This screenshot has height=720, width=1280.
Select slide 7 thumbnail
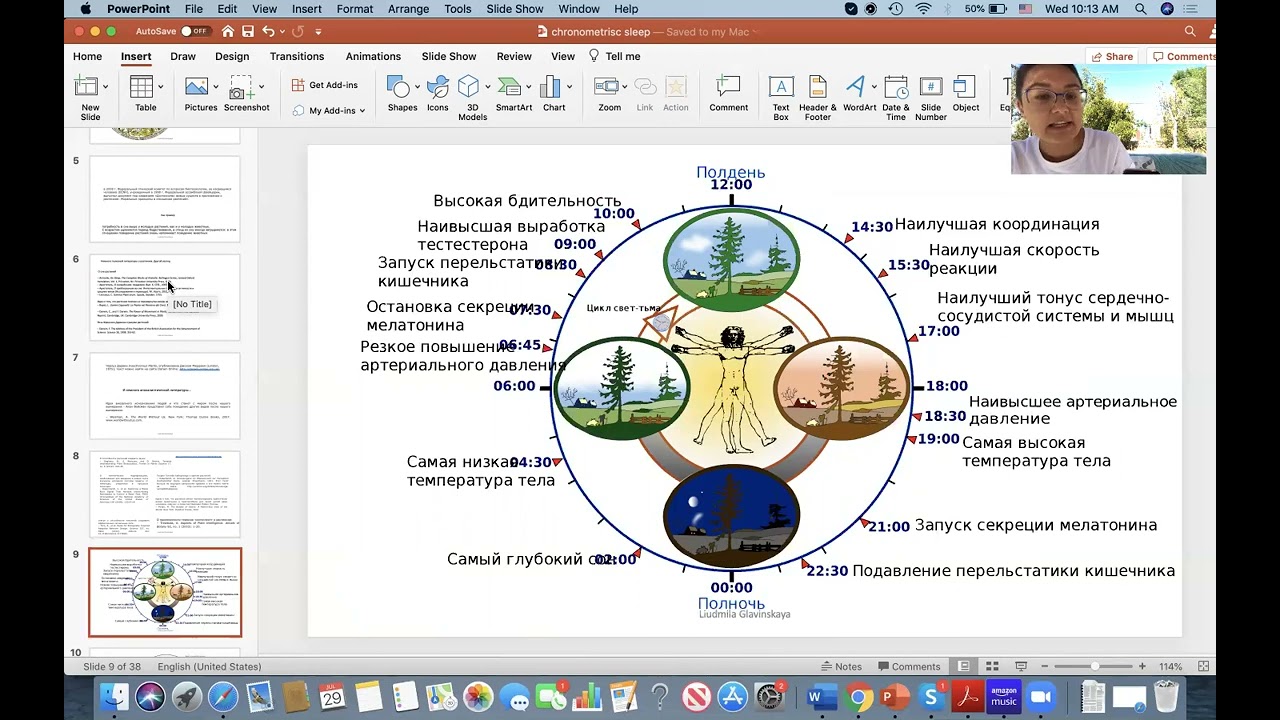click(165, 396)
